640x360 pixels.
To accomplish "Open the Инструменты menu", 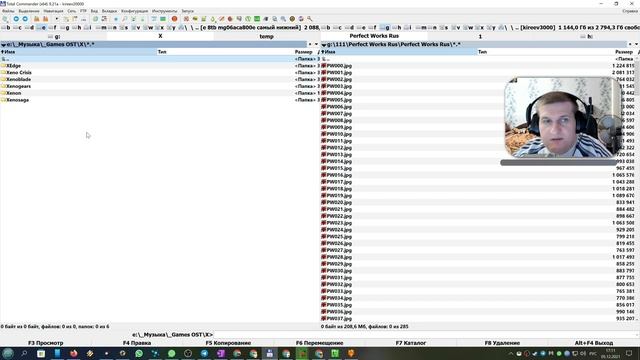I will [x=164, y=11].
